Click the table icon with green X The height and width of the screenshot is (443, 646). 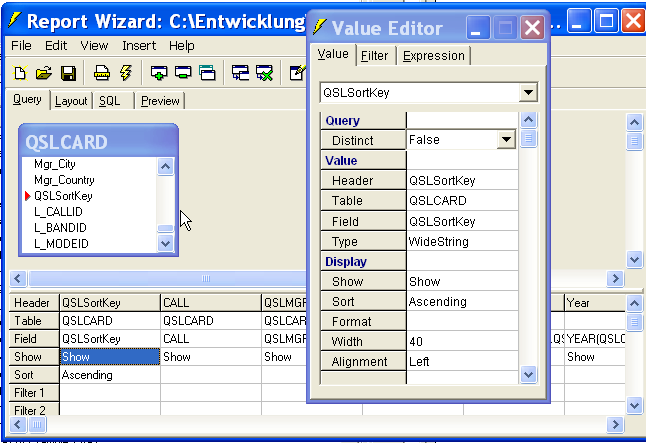(x=264, y=72)
